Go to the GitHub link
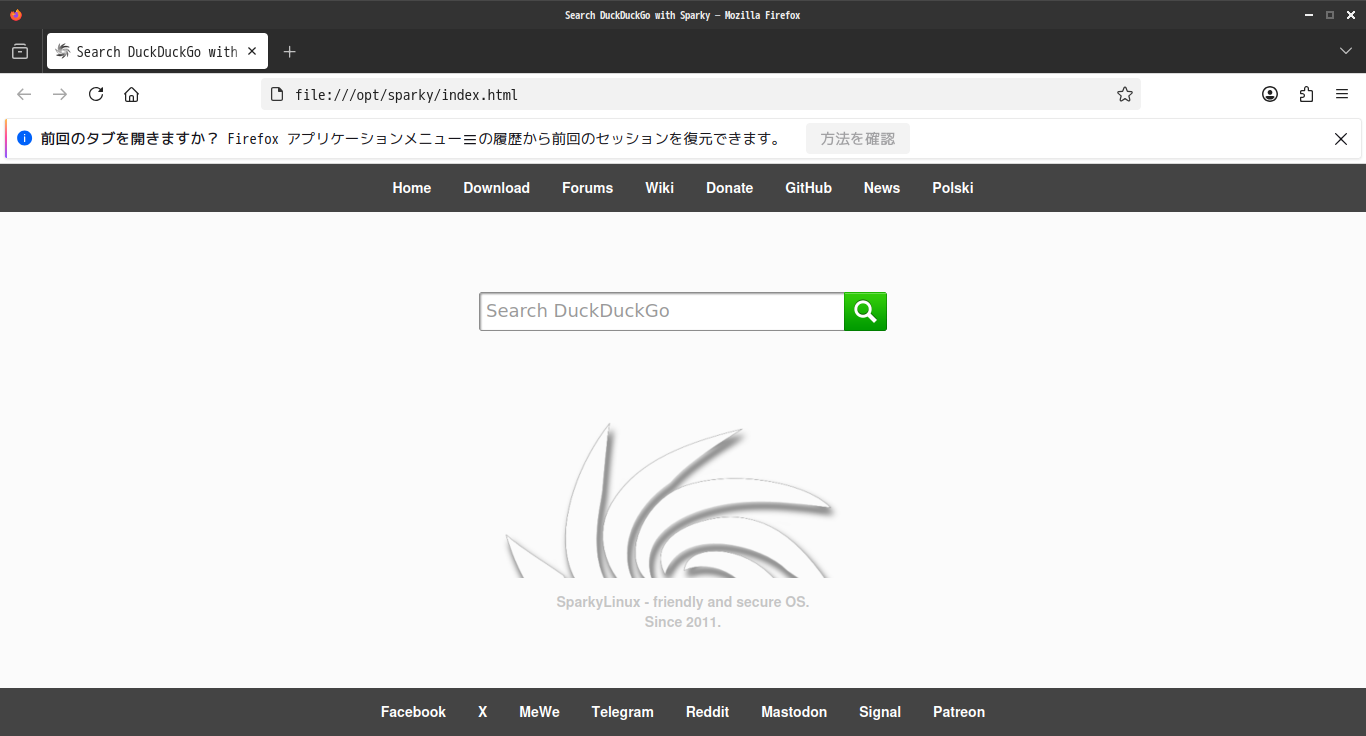Screen dimensions: 1366x736 tap(808, 188)
